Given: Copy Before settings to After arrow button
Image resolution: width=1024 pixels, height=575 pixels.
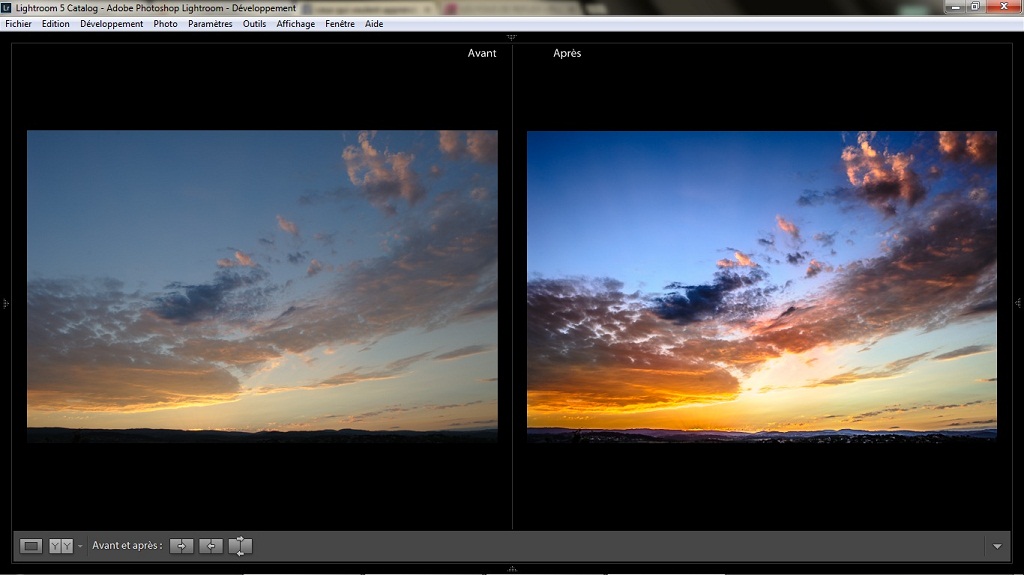Looking at the screenshot, I should click(181, 546).
